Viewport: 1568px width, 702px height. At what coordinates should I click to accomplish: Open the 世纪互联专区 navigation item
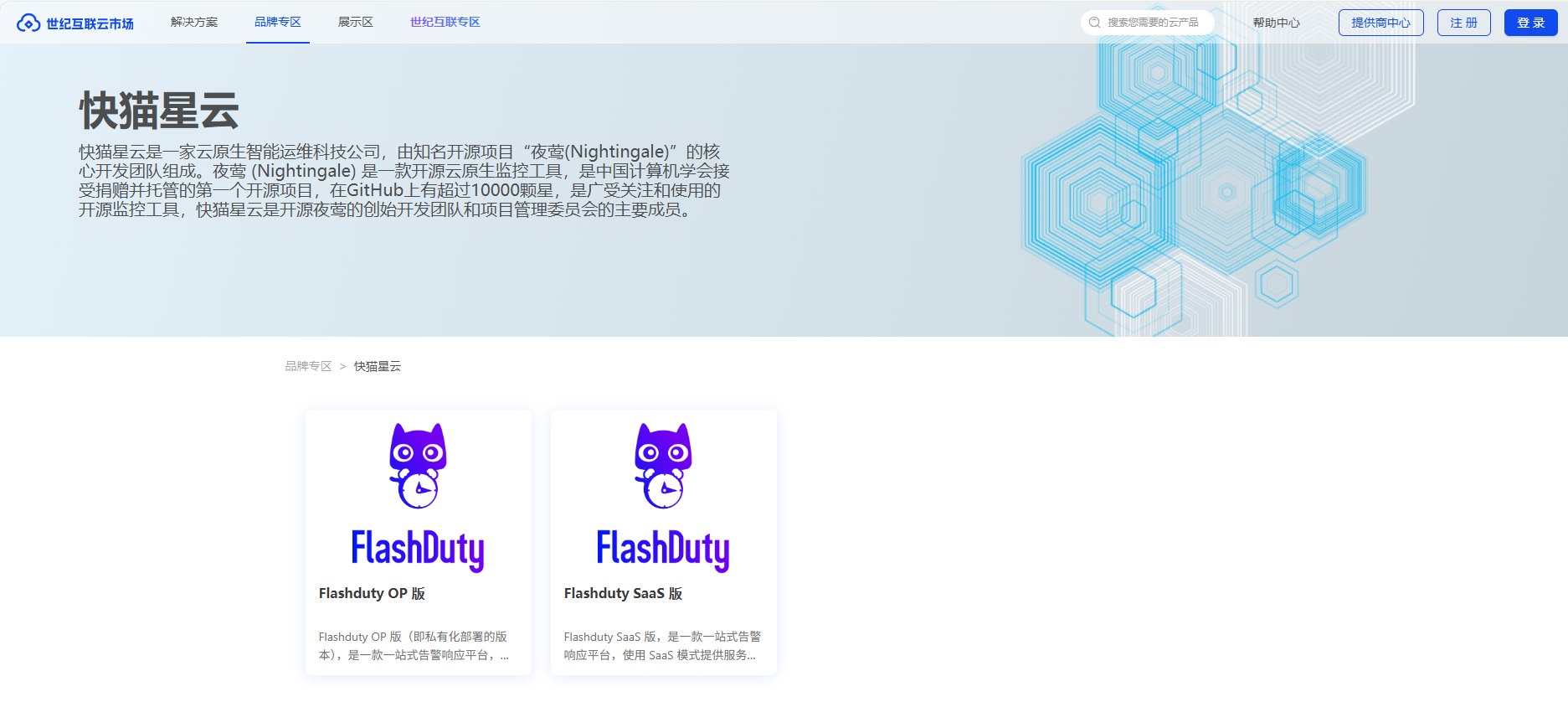[445, 22]
